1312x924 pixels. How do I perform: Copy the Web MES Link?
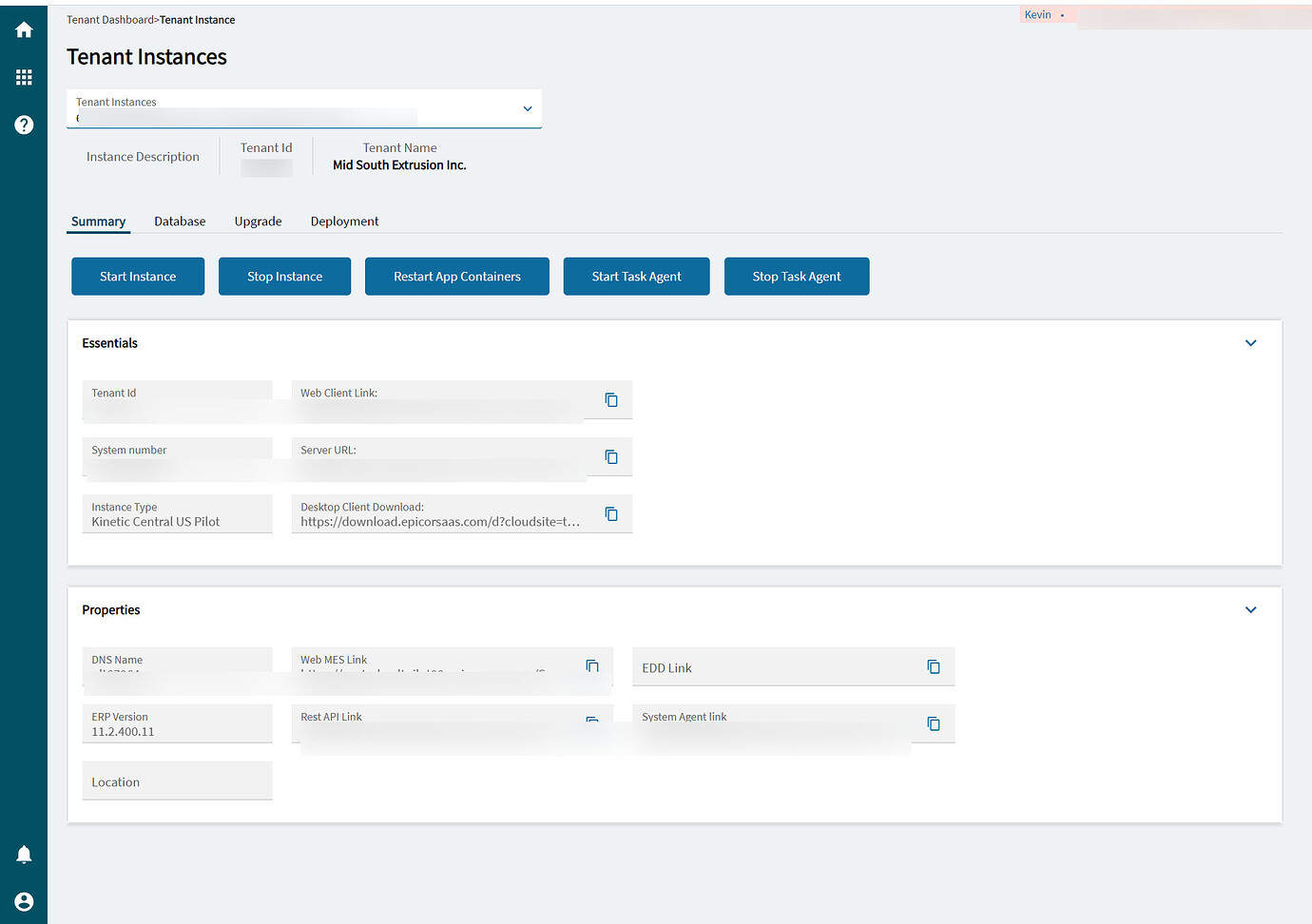coord(591,666)
